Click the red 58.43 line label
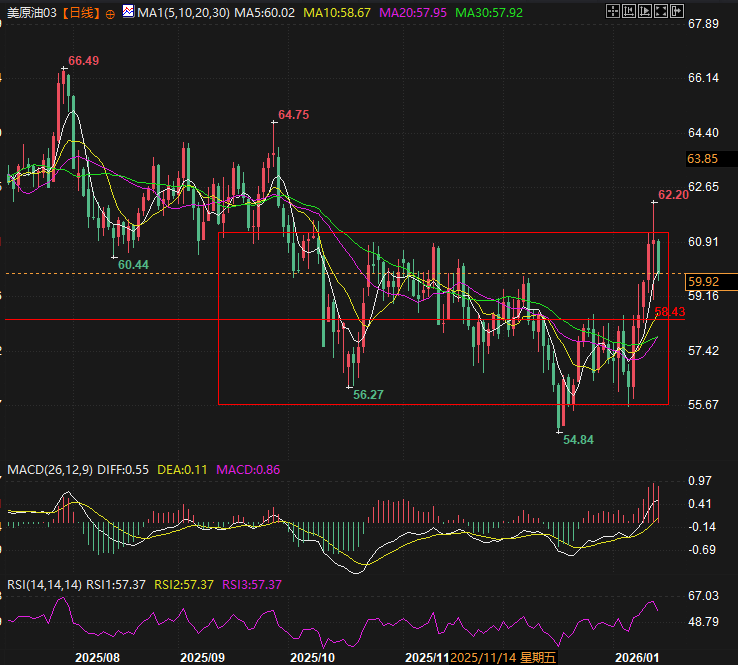 click(670, 312)
